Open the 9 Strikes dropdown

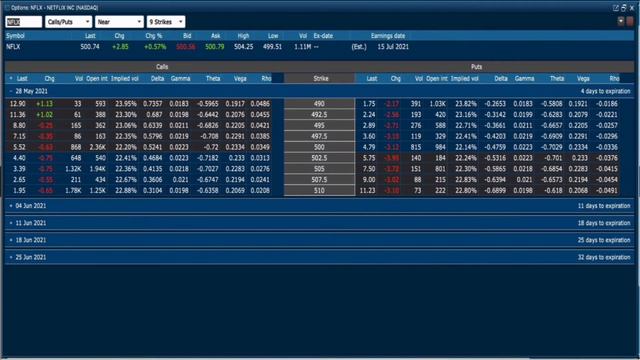click(x=166, y=22)
